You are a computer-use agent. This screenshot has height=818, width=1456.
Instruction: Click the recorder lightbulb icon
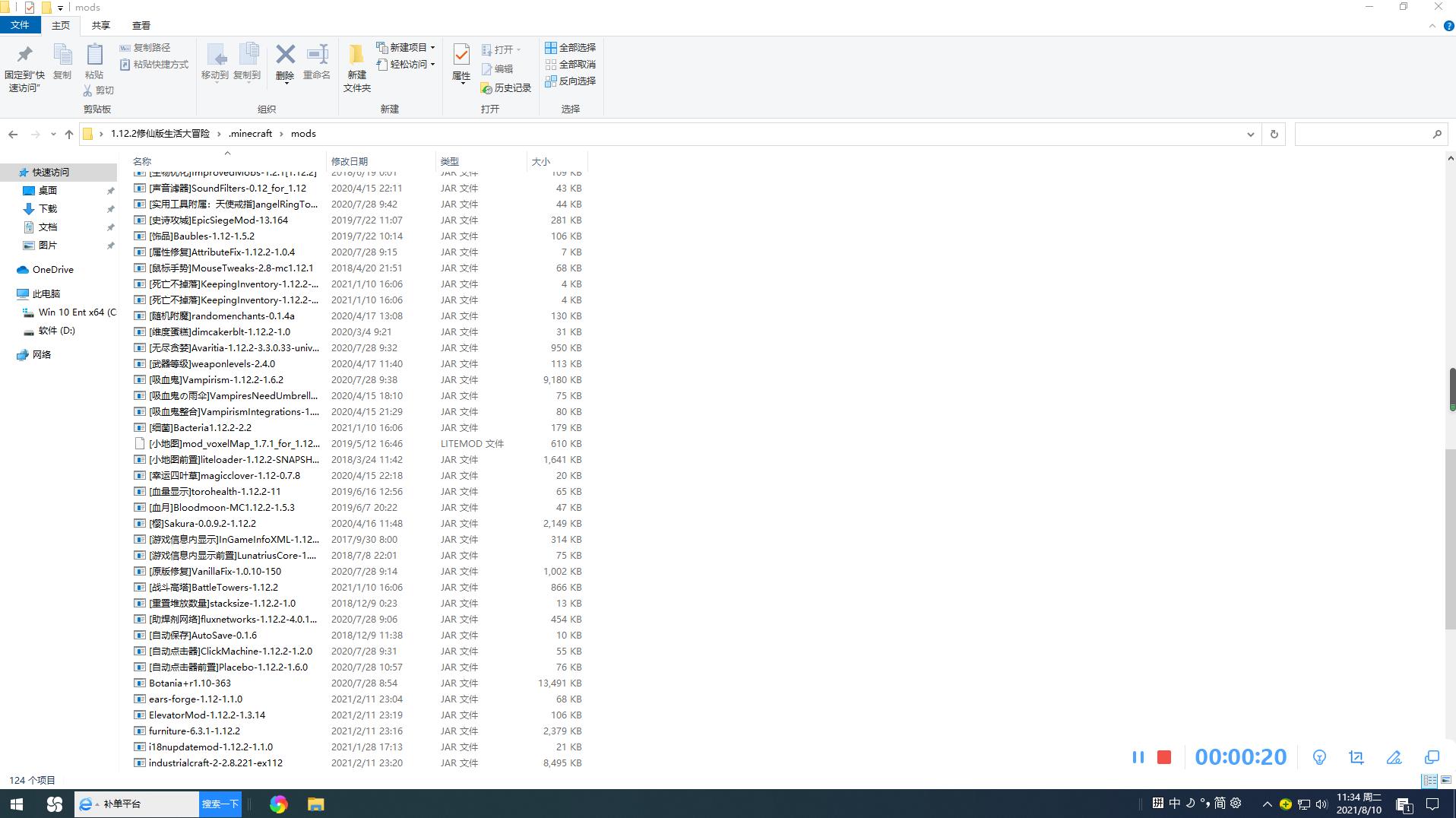pos(1319,757)
